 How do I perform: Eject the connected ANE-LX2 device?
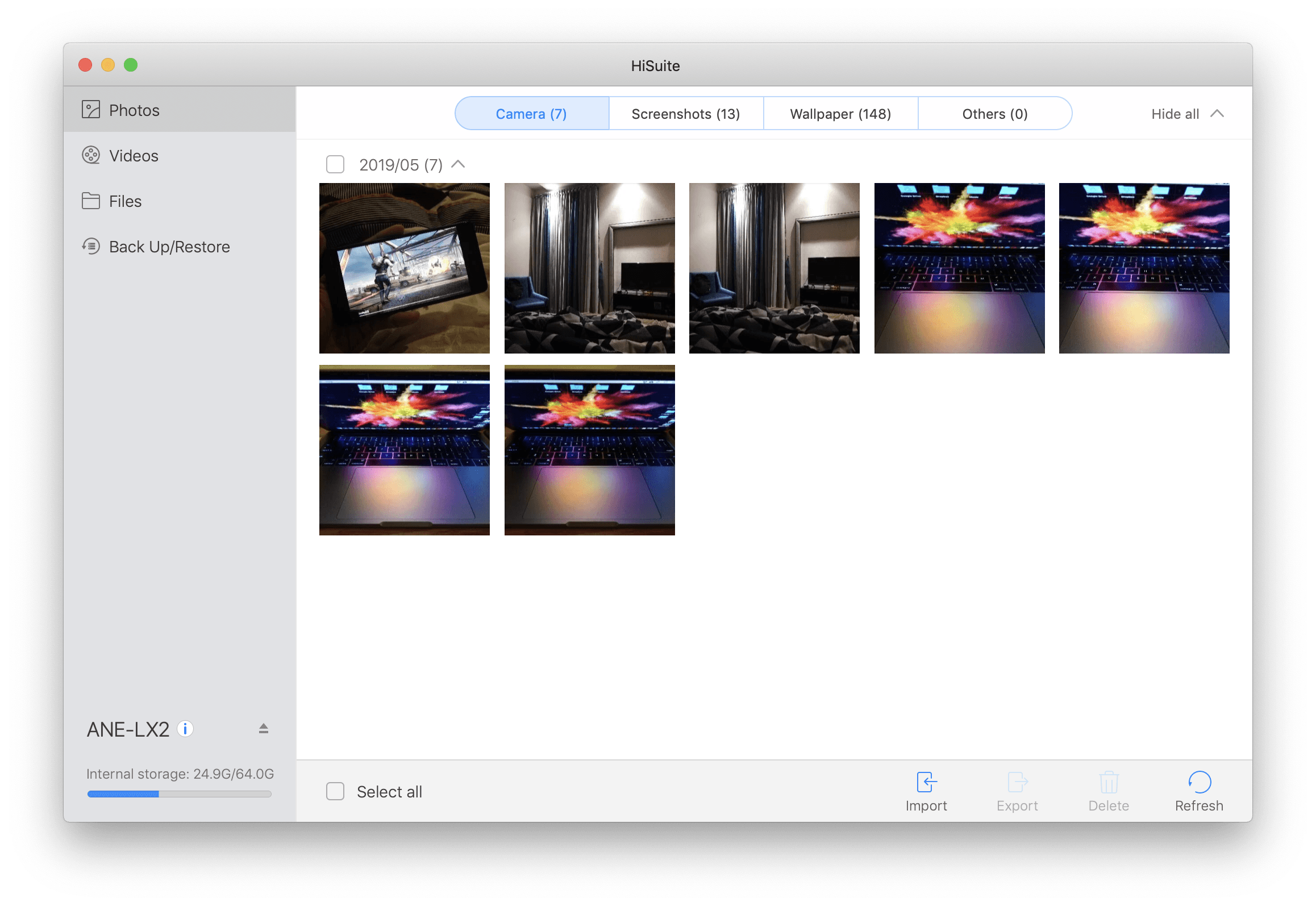point(263,728)
